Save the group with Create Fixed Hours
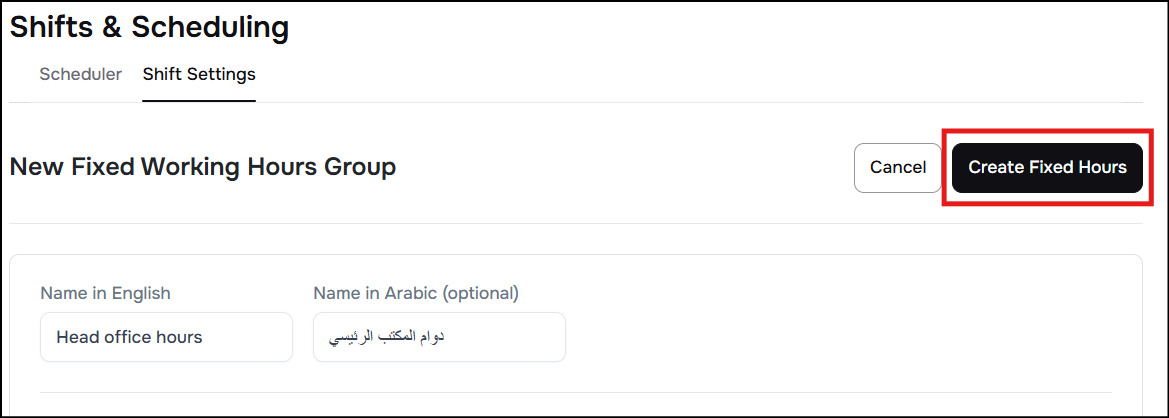 click(1047, 167)
